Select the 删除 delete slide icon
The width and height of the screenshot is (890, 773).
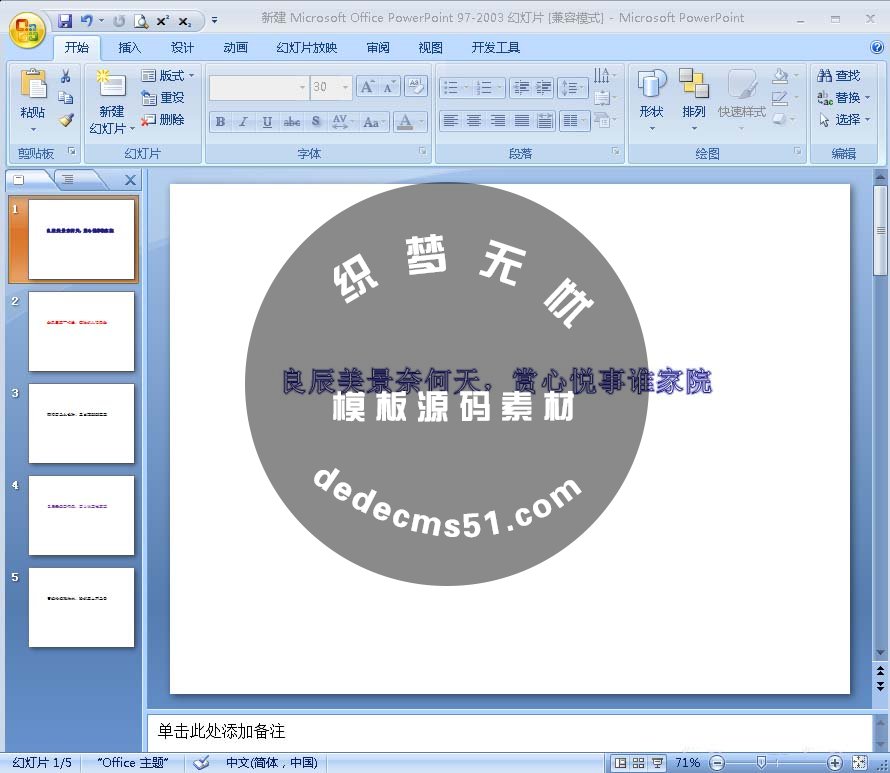pyautogui.click(x=166, y=119)
